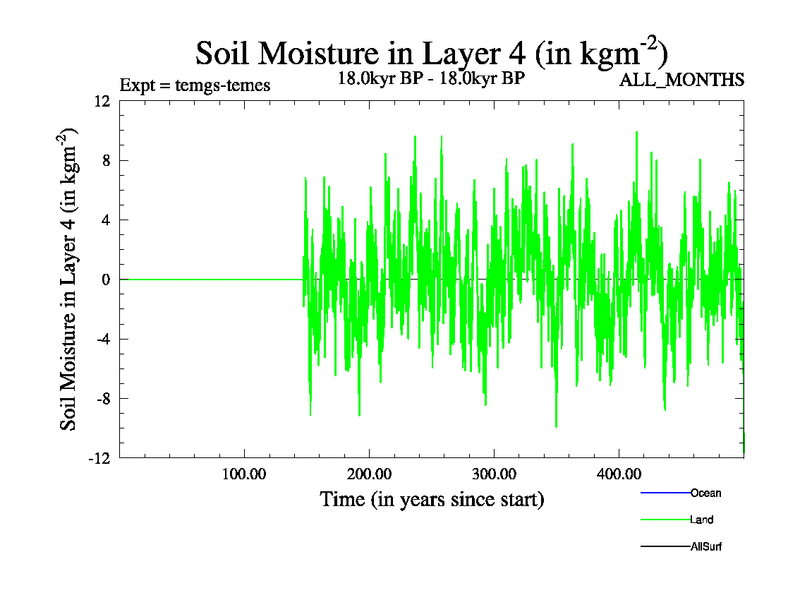Click the 400.00 x-axis tick label

point(618,473)
